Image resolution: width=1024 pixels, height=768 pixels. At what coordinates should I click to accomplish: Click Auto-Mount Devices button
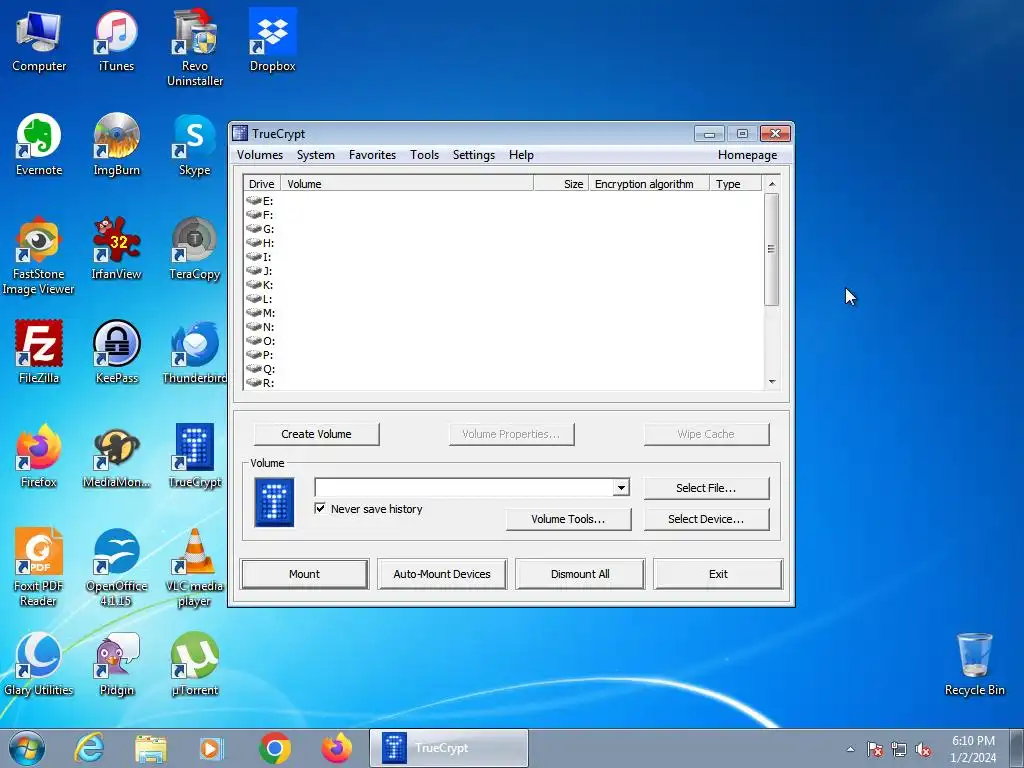(442, 574)
